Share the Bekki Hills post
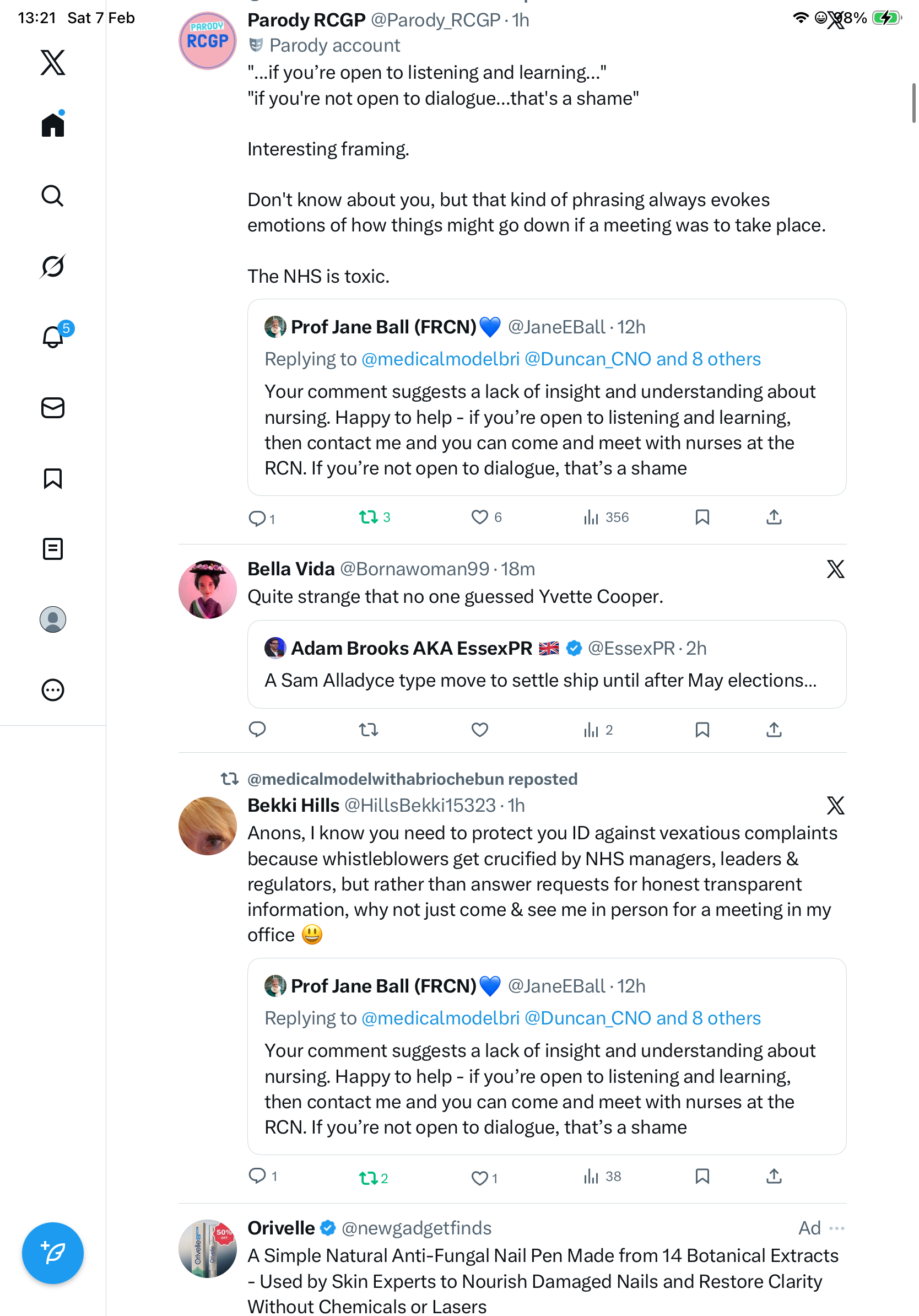The image size is (919, 1316). 774,1176
